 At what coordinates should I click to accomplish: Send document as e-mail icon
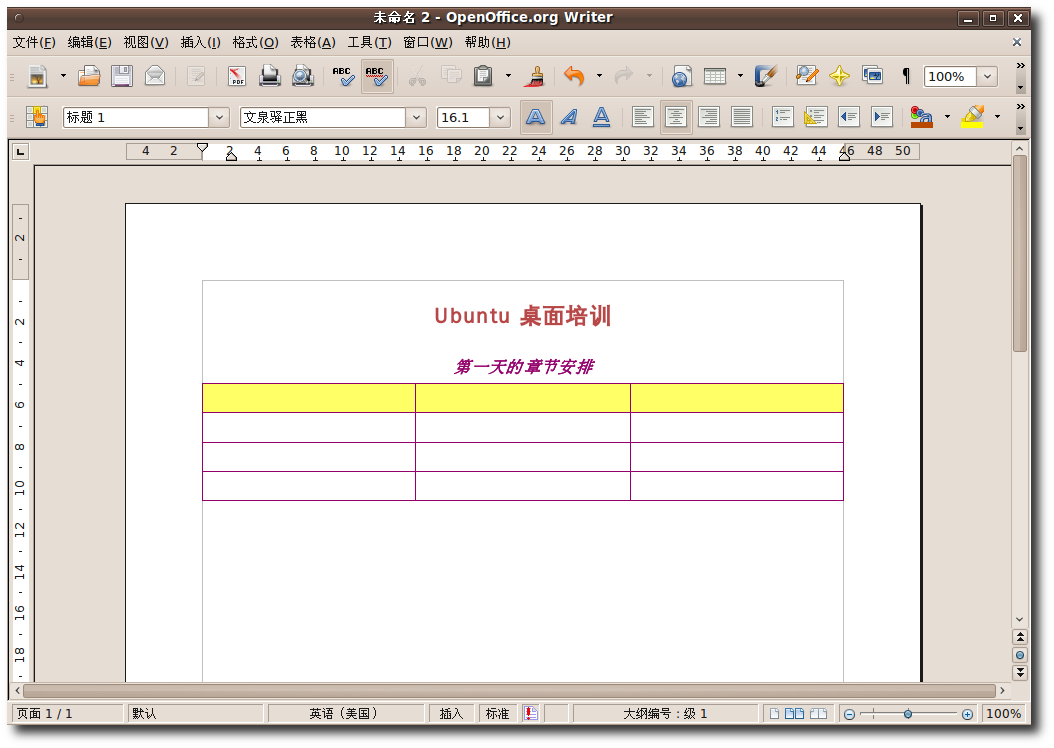click(155, 77)
